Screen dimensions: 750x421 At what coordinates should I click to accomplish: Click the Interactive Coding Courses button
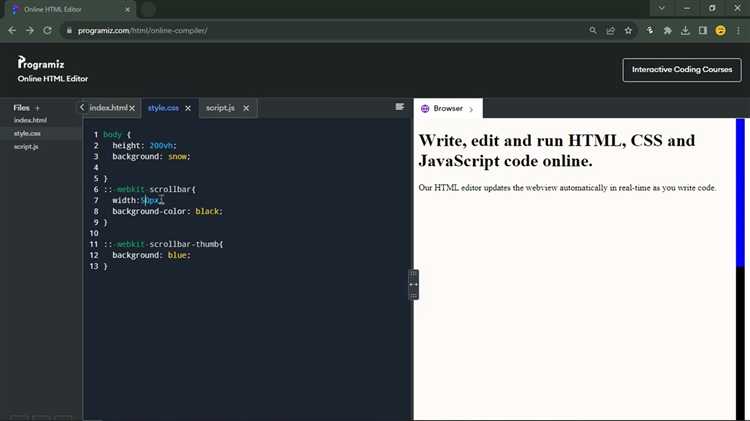[x=682, y=70]
